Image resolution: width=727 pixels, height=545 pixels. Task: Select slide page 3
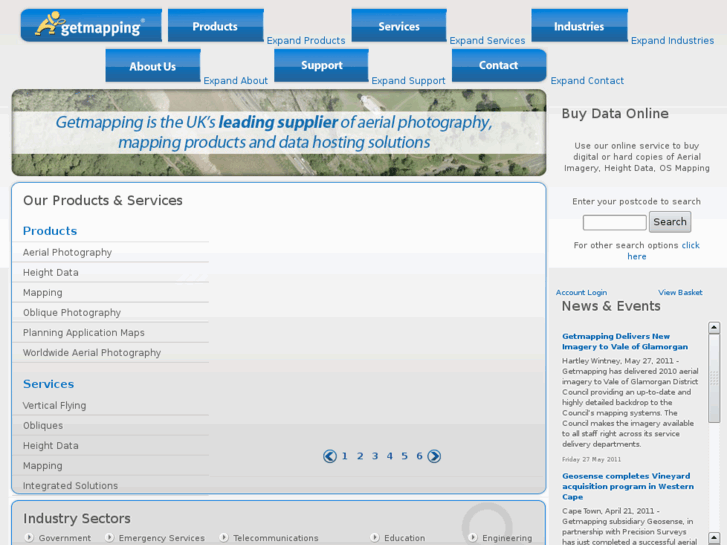375,456
